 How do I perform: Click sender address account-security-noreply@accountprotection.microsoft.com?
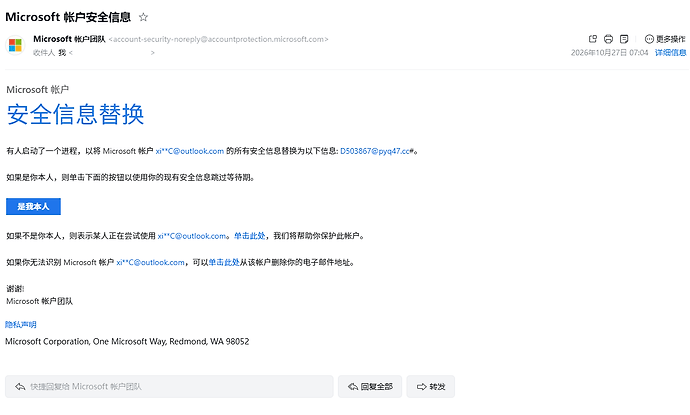219,39
